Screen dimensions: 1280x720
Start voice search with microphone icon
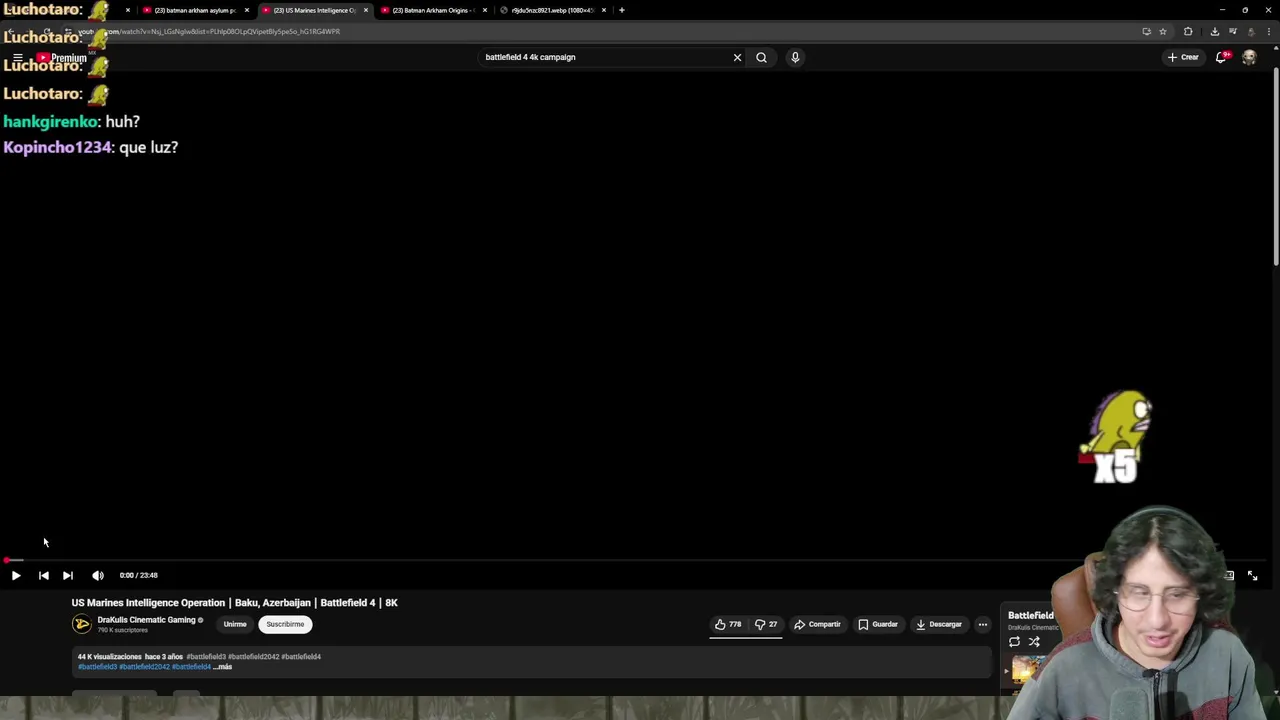pyautogui.click(x=795, y=57)
